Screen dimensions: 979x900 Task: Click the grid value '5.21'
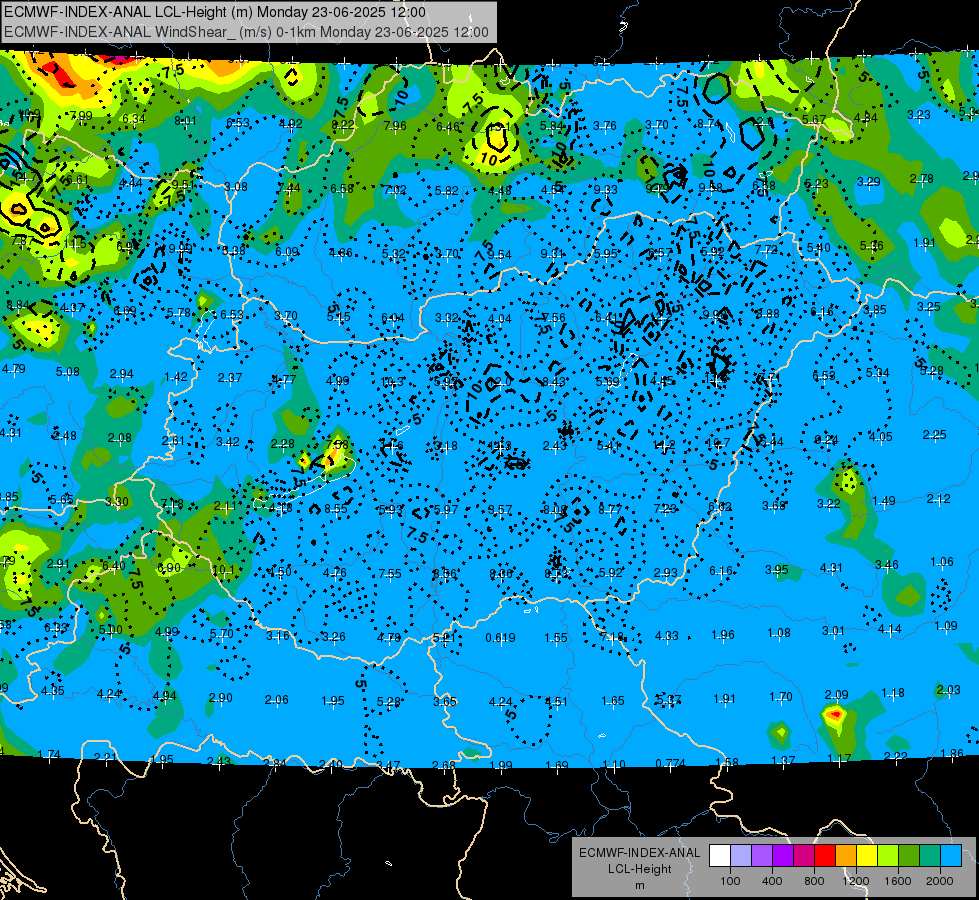click(444, 638)
